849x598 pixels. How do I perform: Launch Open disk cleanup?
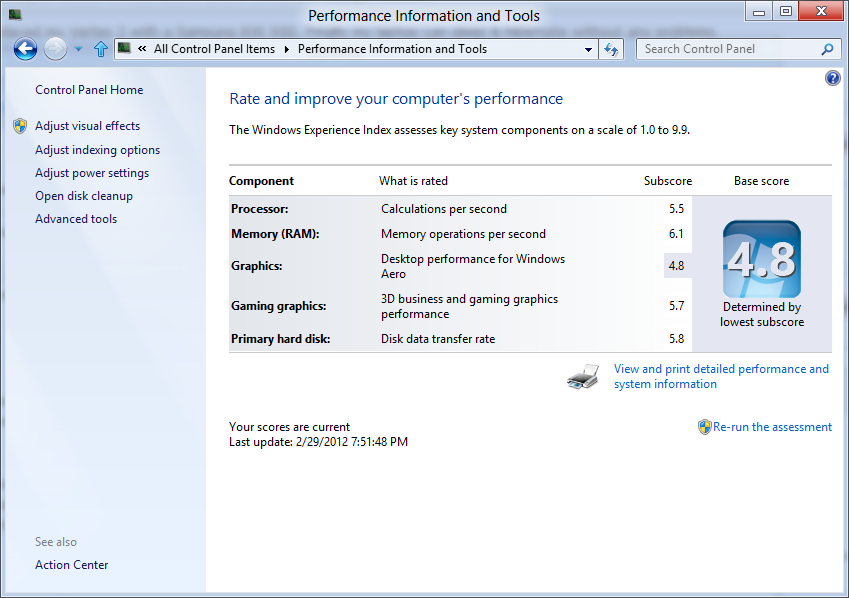point(84,196)
